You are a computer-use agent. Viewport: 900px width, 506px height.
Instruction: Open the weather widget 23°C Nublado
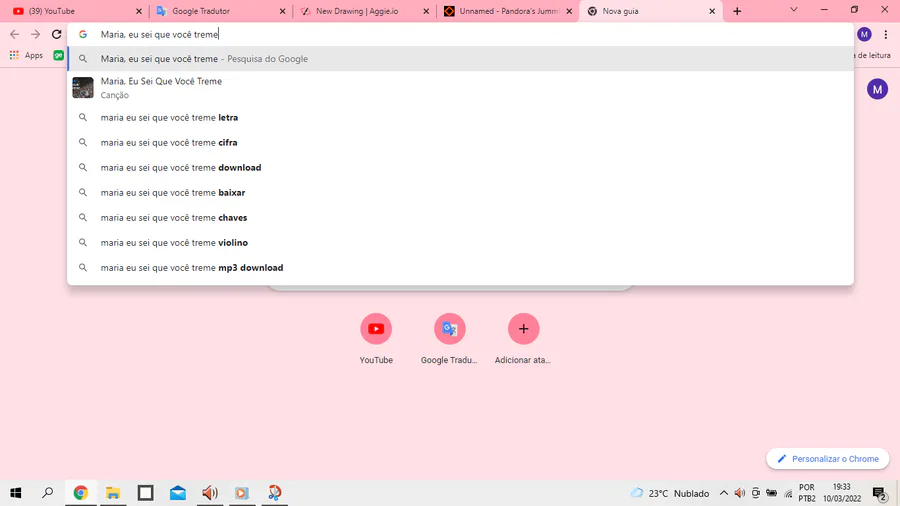[669, 493]
